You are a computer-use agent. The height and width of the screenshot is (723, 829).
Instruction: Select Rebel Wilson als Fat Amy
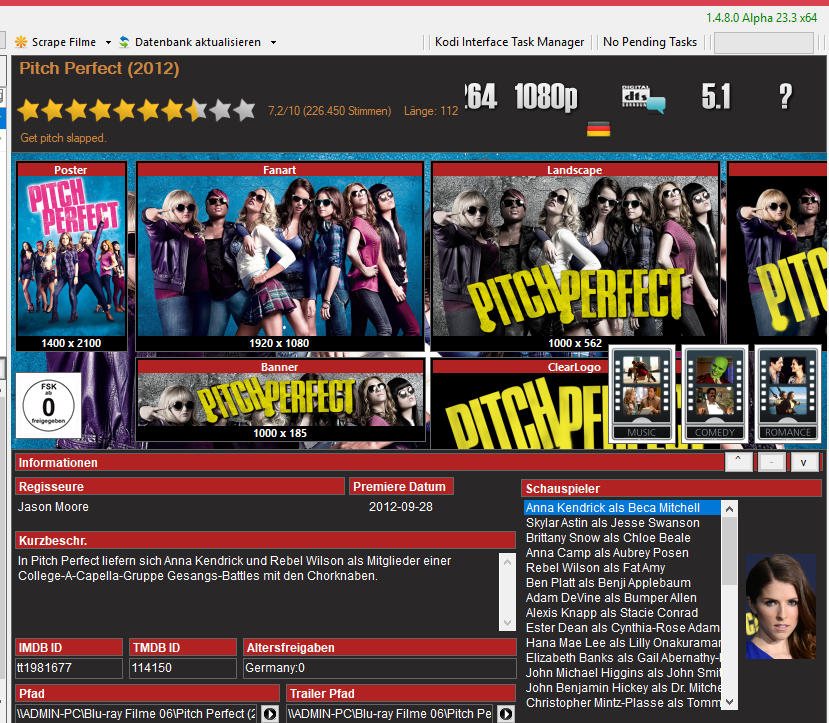pos(622,568)
